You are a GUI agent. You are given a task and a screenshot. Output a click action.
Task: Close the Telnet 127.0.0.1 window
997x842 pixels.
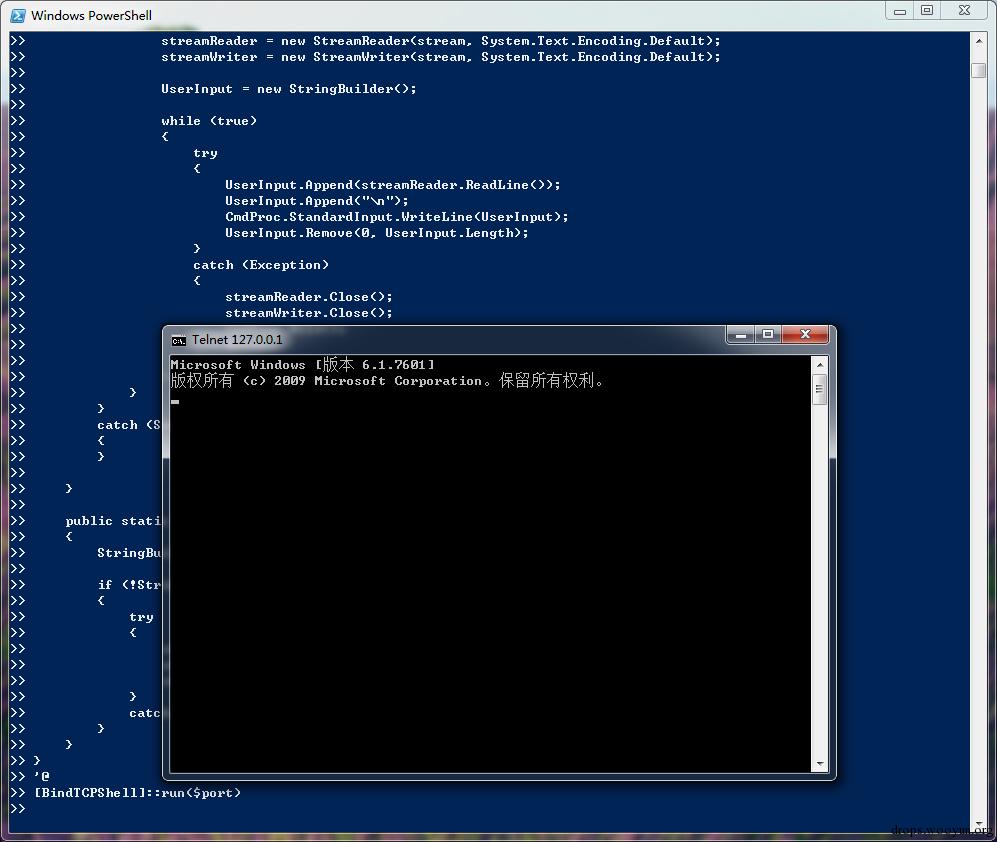805,335
